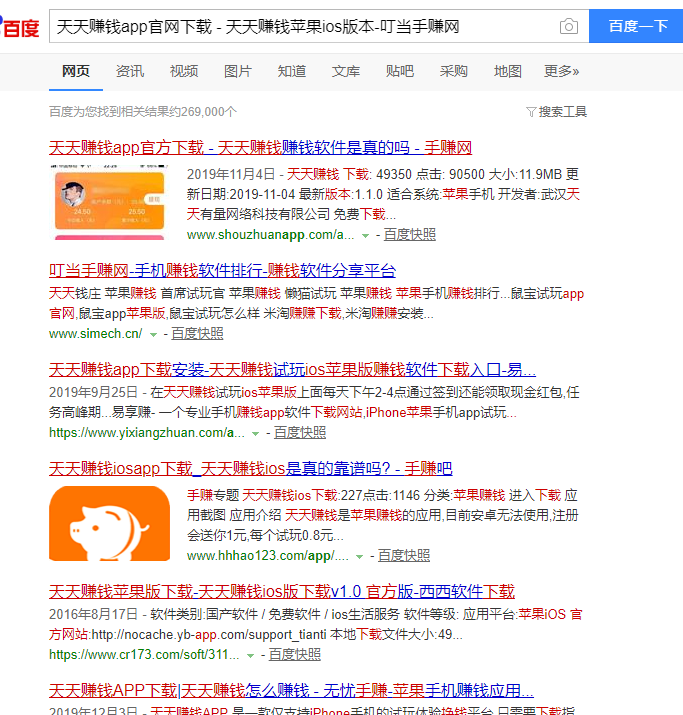683x715 pixels.
Task: Expand dropdown arrow next to shouzhuanapp.com URL
Action: coord(365,235)
